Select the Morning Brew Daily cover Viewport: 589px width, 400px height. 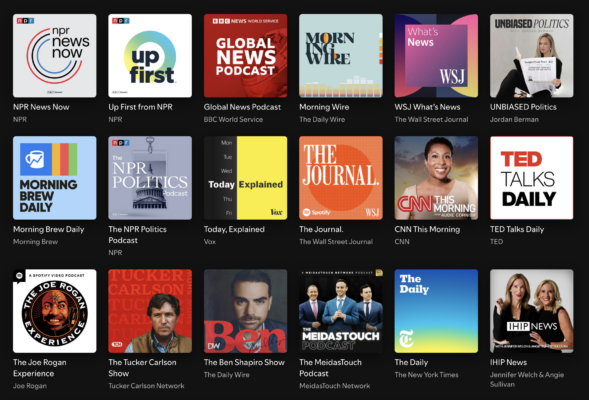click(54, 178)
